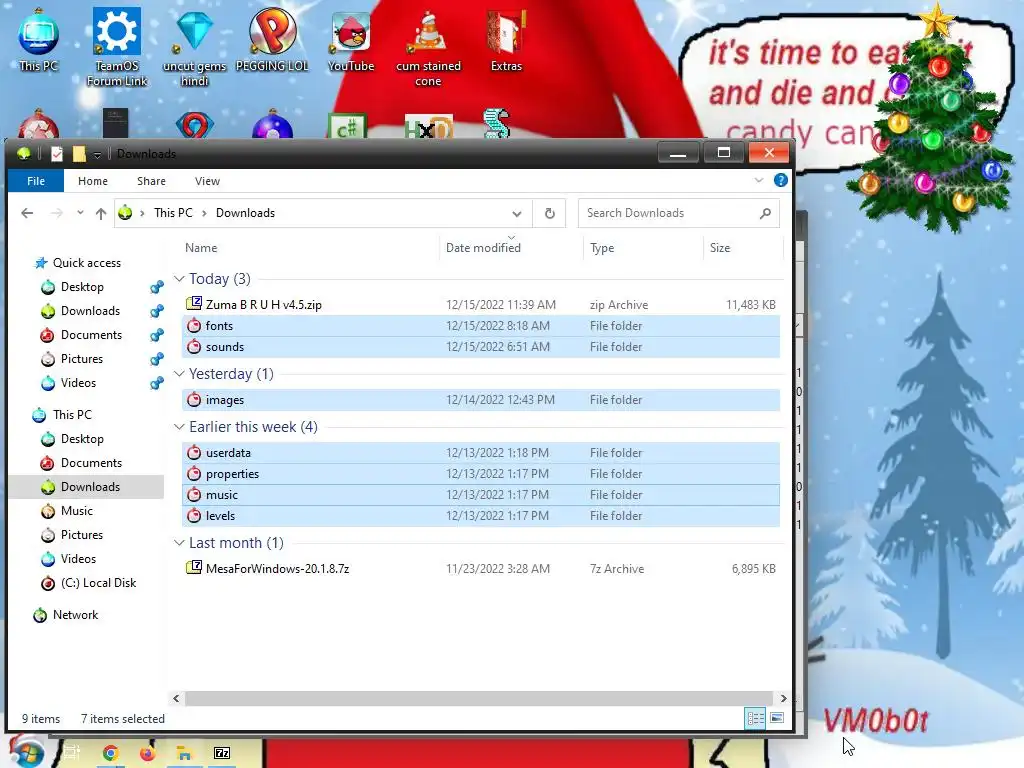This screenshot has width=1024, height=768.
Task: Click the Start button
Action: pyautogui.click(x=27, y=752)
